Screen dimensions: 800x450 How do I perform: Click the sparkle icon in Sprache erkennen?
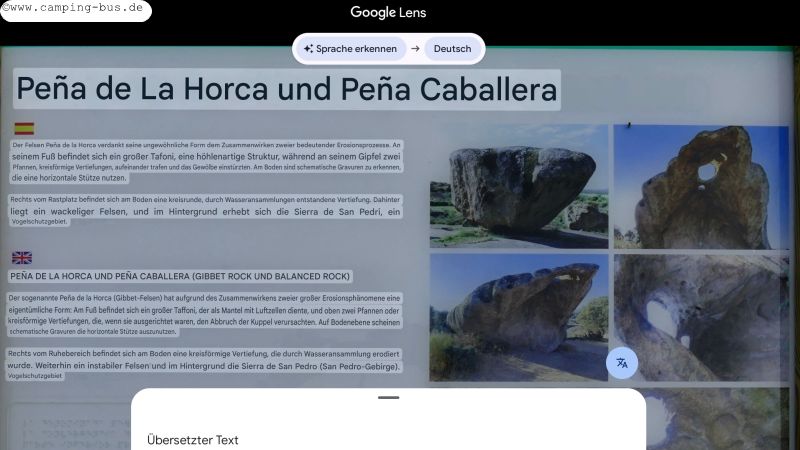point(310,49)
